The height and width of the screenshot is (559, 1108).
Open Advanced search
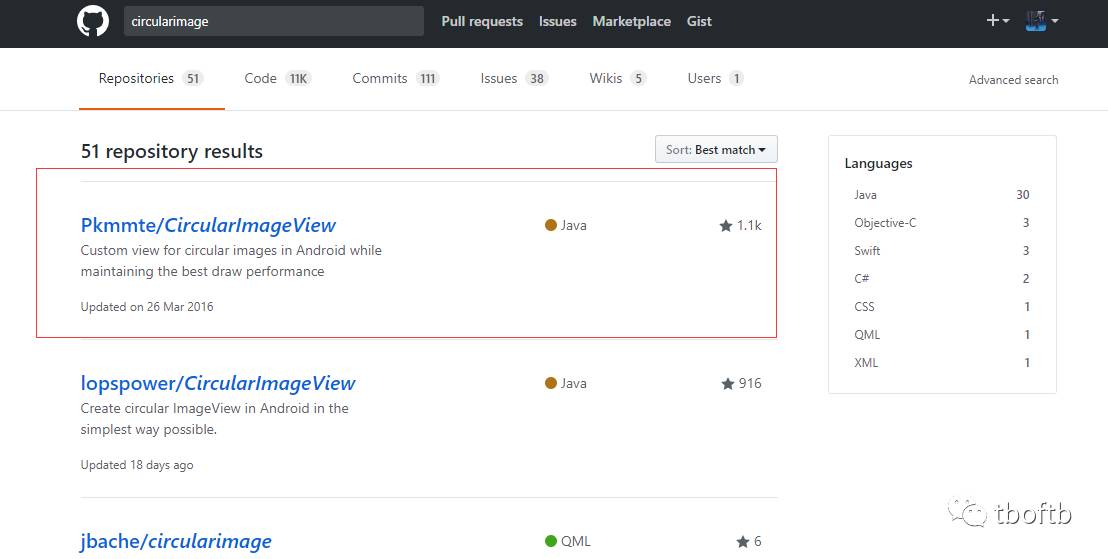click(1013, 80)
